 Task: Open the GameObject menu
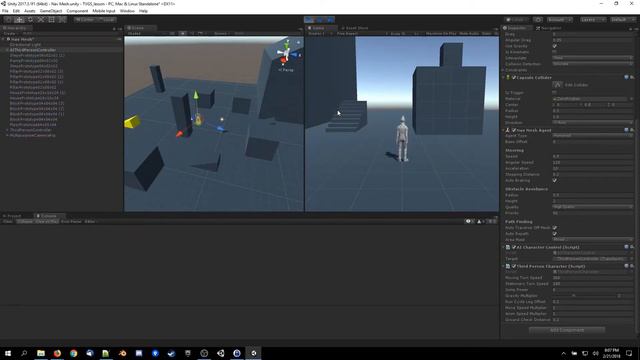pyautogui.click(x=51, y=11)
